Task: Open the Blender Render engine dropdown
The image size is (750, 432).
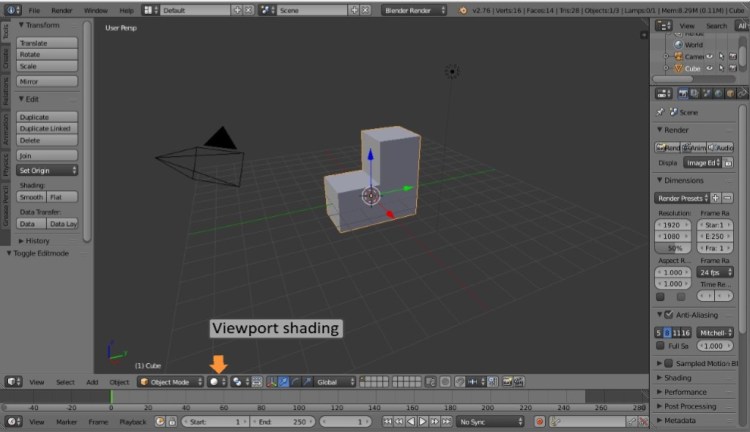Action: click(x=414, y=10)
